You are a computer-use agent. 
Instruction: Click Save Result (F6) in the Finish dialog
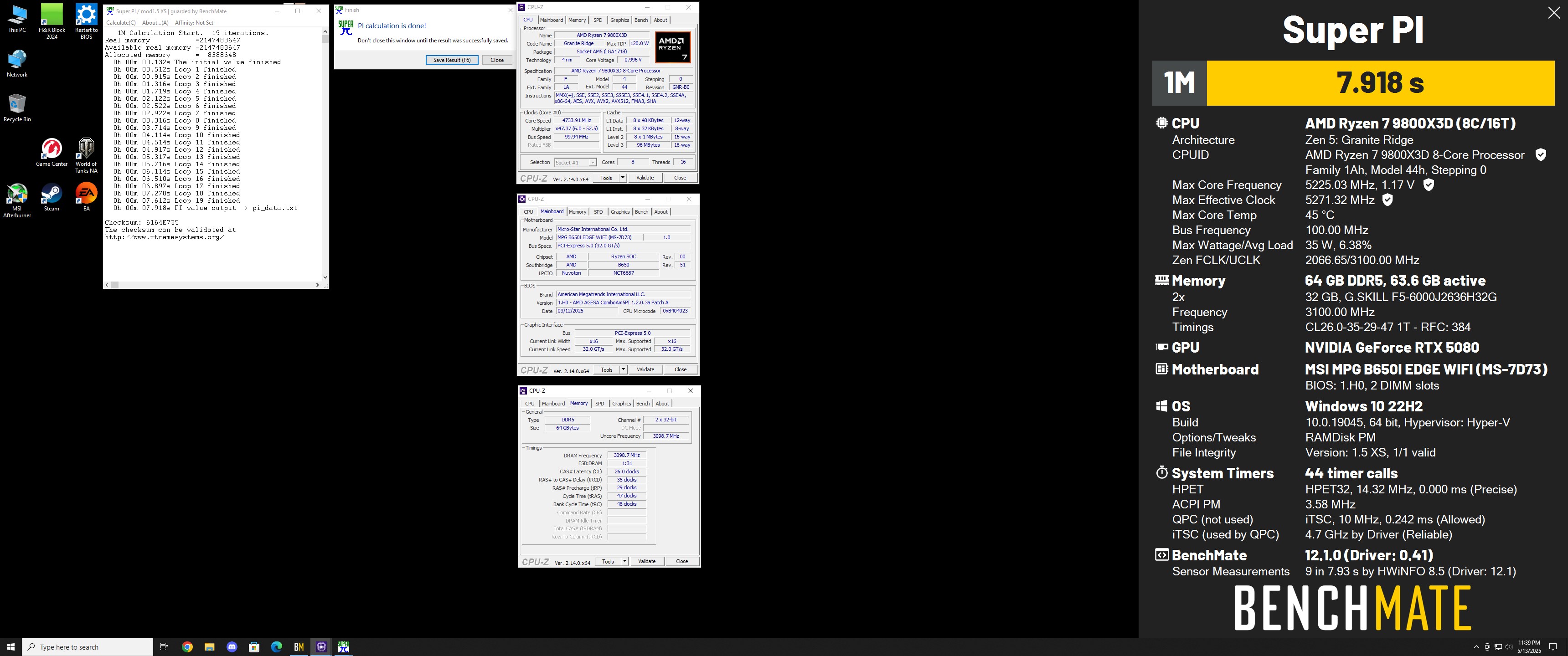click(x=452, y=60)
